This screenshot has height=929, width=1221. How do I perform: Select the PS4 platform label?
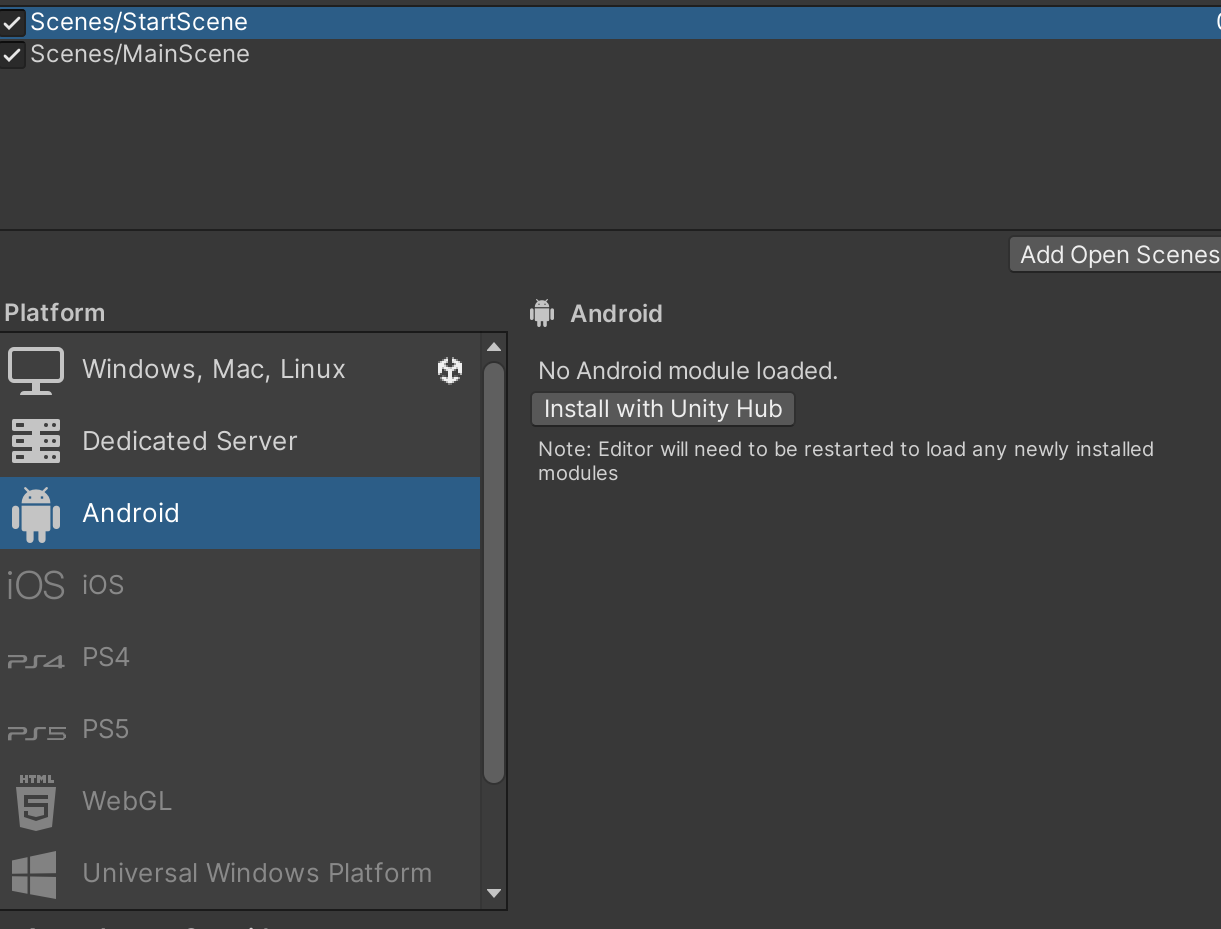[106, 657]
